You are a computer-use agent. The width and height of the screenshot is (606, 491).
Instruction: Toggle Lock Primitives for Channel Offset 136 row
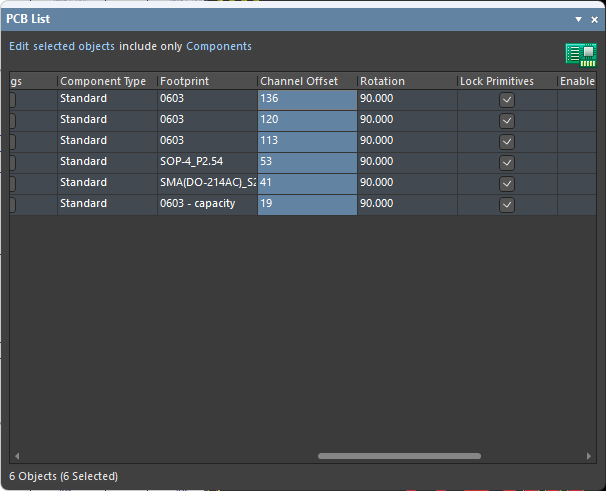(507, 100)
